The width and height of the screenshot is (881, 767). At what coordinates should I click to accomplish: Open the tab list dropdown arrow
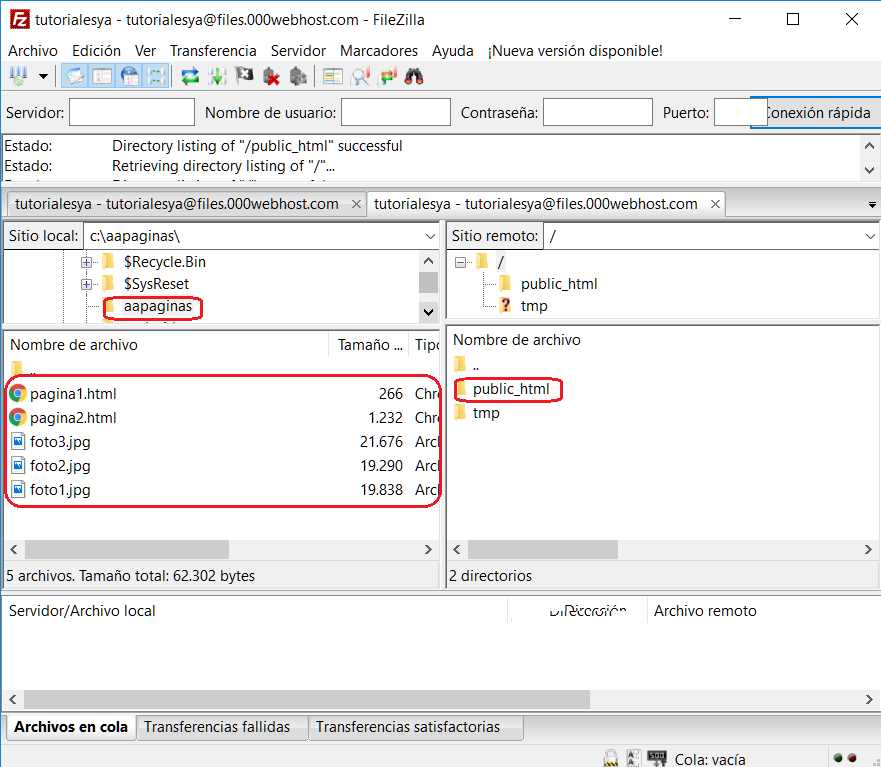pos(871,205)
